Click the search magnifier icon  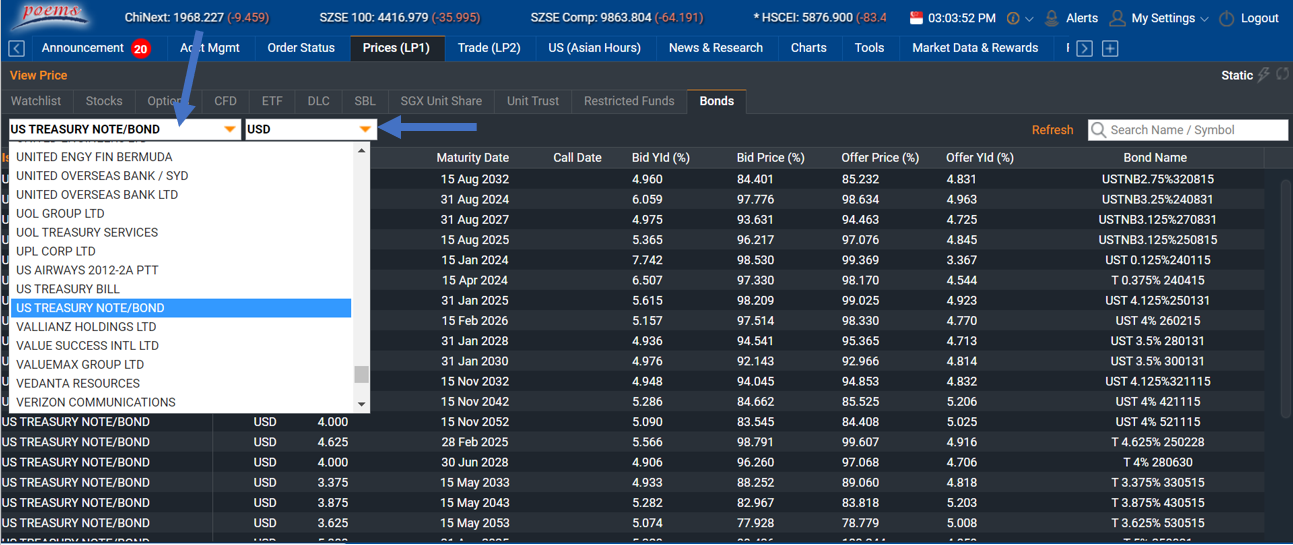(x=1099, y=130)
